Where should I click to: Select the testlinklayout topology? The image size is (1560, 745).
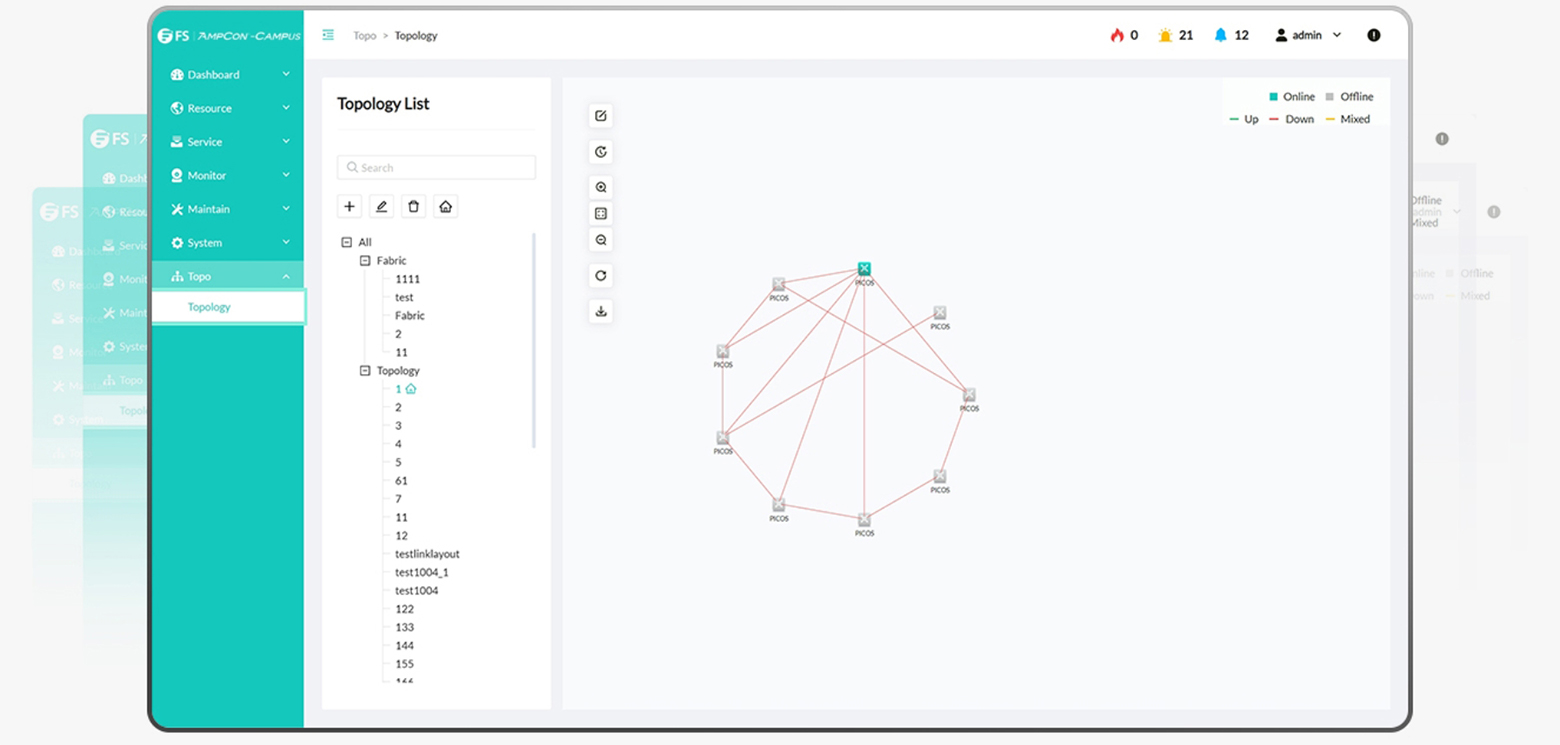coord(427,554)
